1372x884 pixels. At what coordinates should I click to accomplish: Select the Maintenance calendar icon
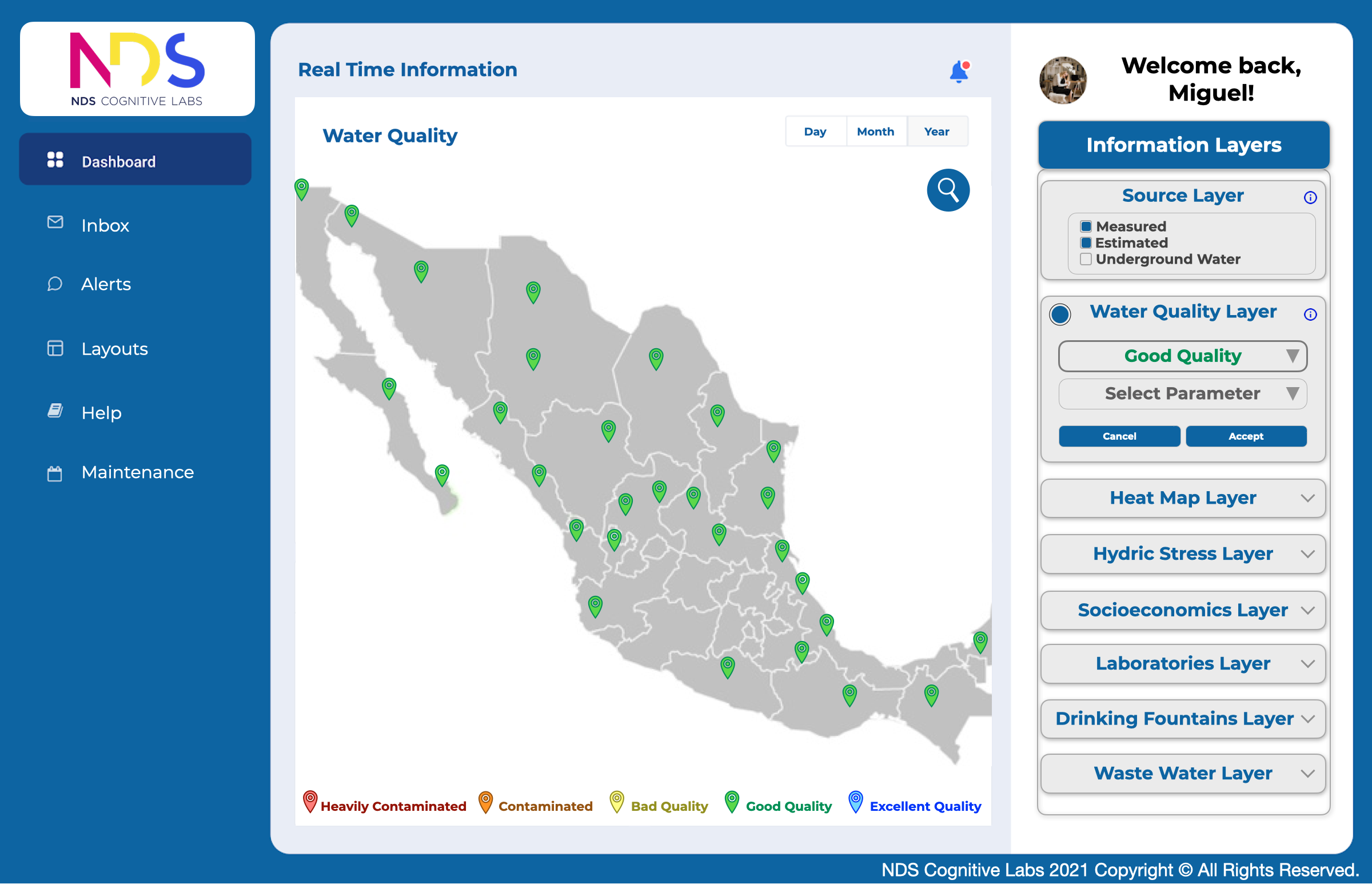tap(54, 472)
